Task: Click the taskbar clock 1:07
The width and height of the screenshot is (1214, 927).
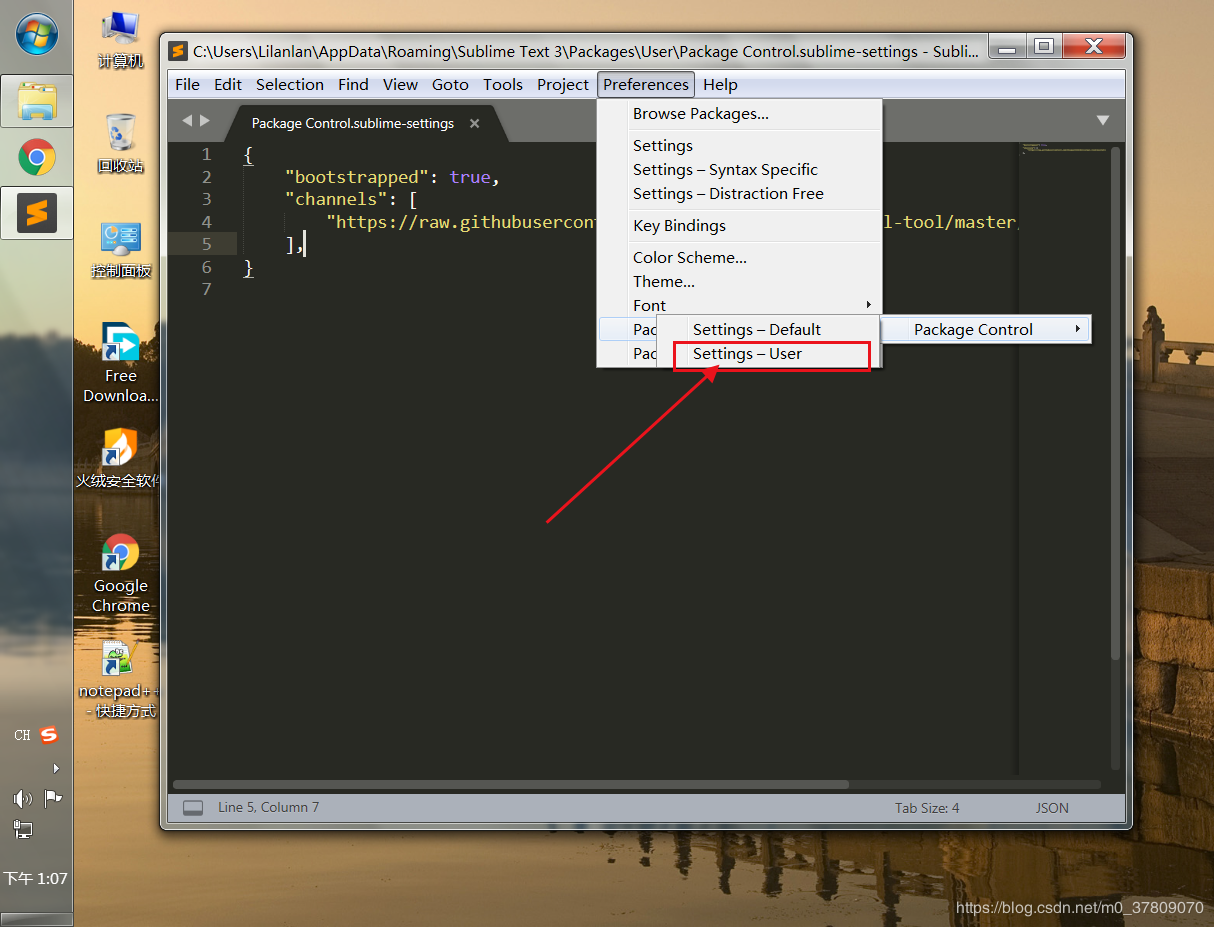Action: 36,879
